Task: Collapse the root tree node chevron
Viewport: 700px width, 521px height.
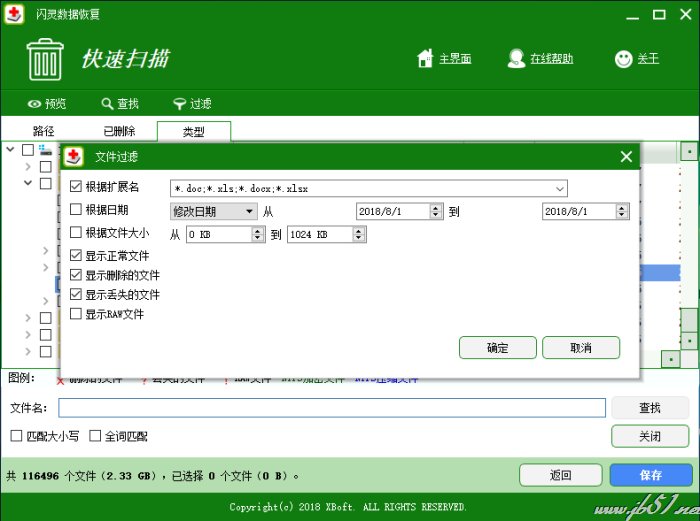Action: (x=11, y=150)
